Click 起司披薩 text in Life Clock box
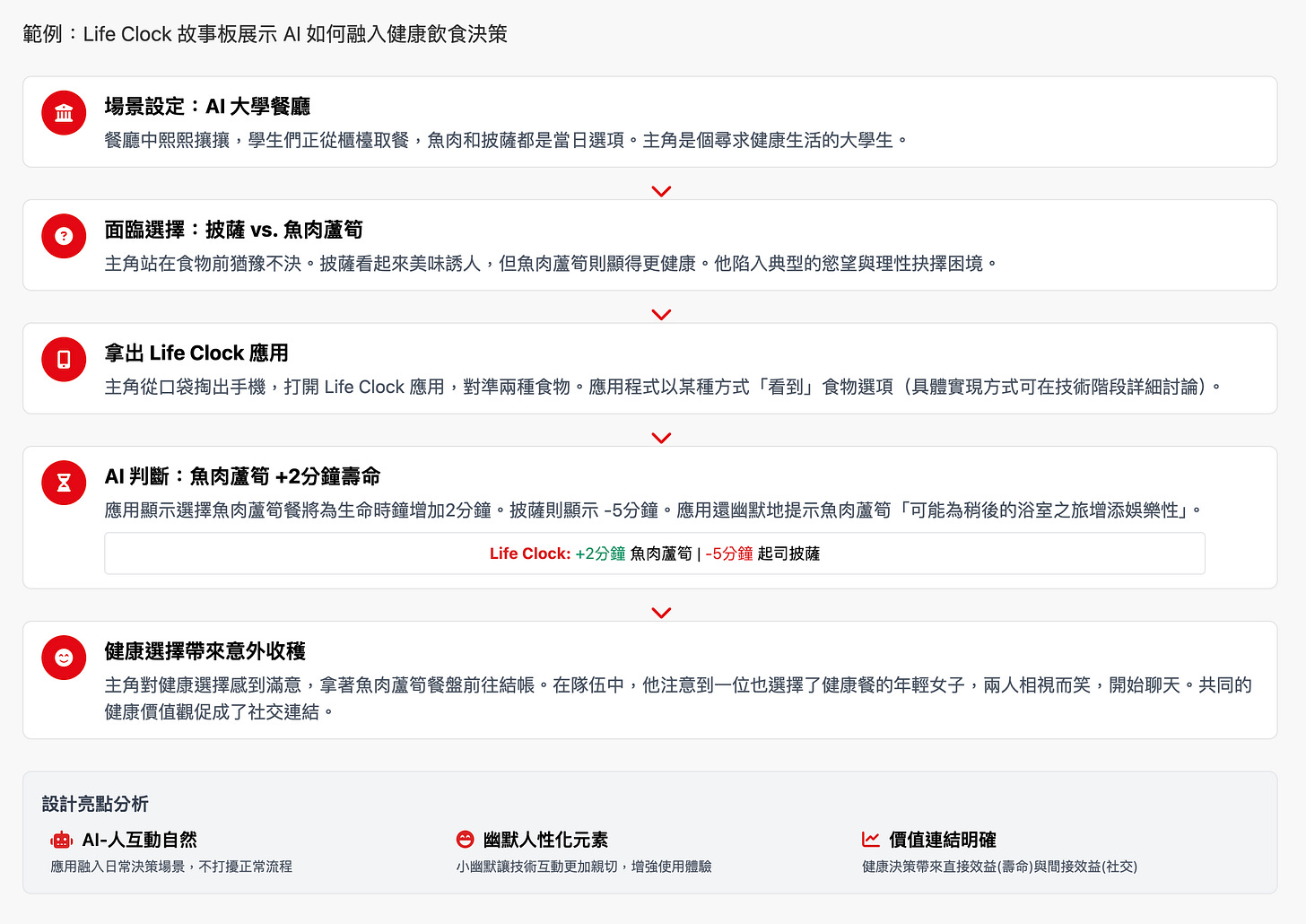Screen dimensions: 1306x924 pyautogui.click(x=788, y=554)
